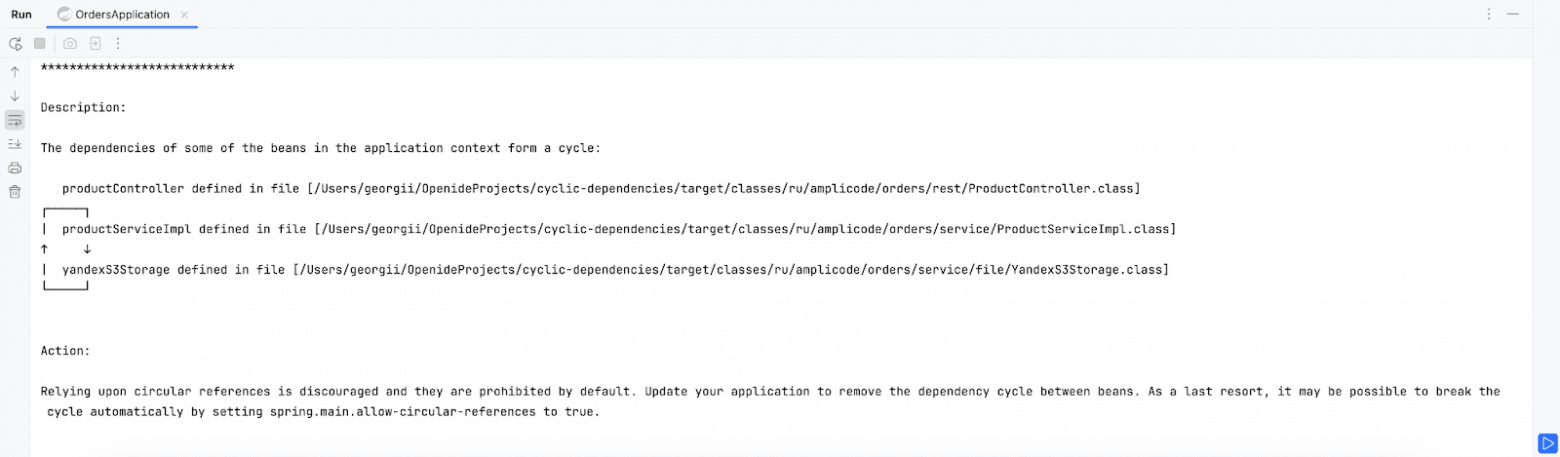Click the camera thread dump icon
Image resolution: width=1560 pixels, height=457 pixels.
[x=70, y=44]
